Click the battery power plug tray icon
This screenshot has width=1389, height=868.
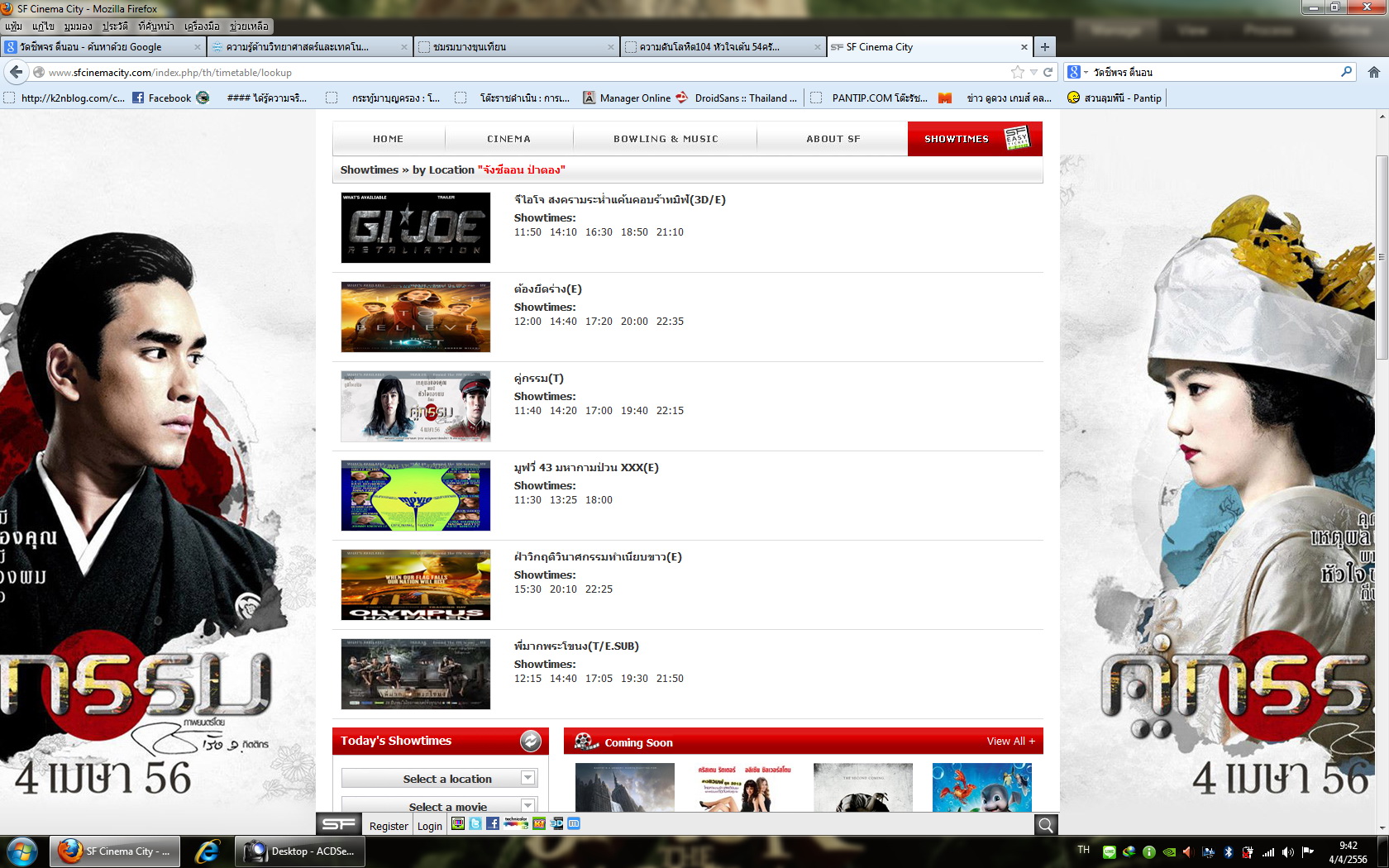pyautogui.click(x=1248, y=852)
